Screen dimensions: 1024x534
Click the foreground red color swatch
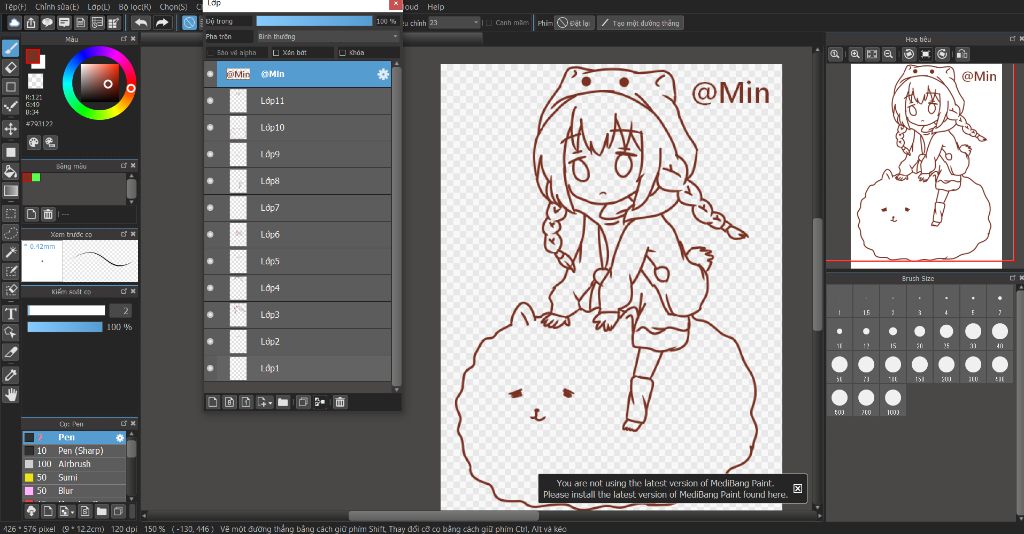[32, 56]
